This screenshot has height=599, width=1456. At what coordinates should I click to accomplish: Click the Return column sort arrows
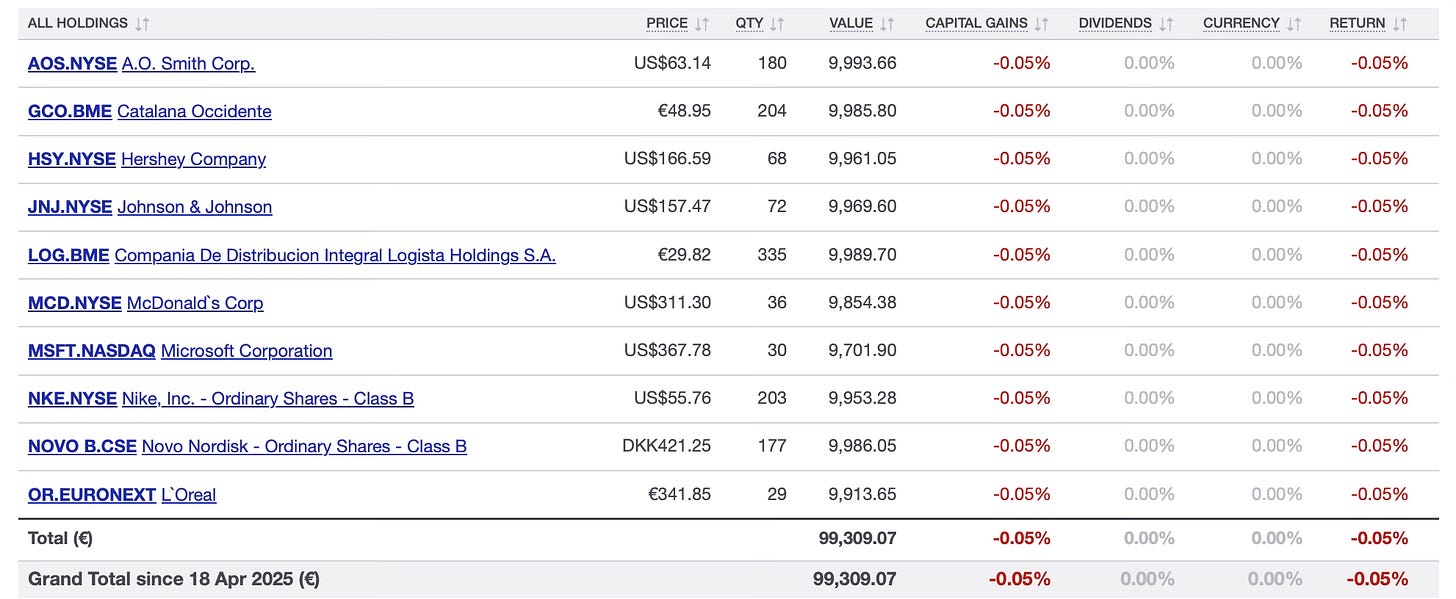coord(1399,23)
